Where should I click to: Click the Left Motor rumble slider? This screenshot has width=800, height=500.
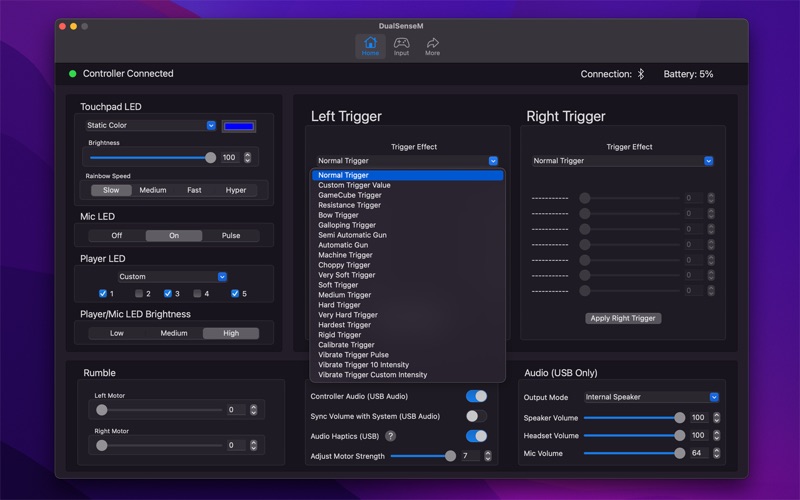point(159,410)
